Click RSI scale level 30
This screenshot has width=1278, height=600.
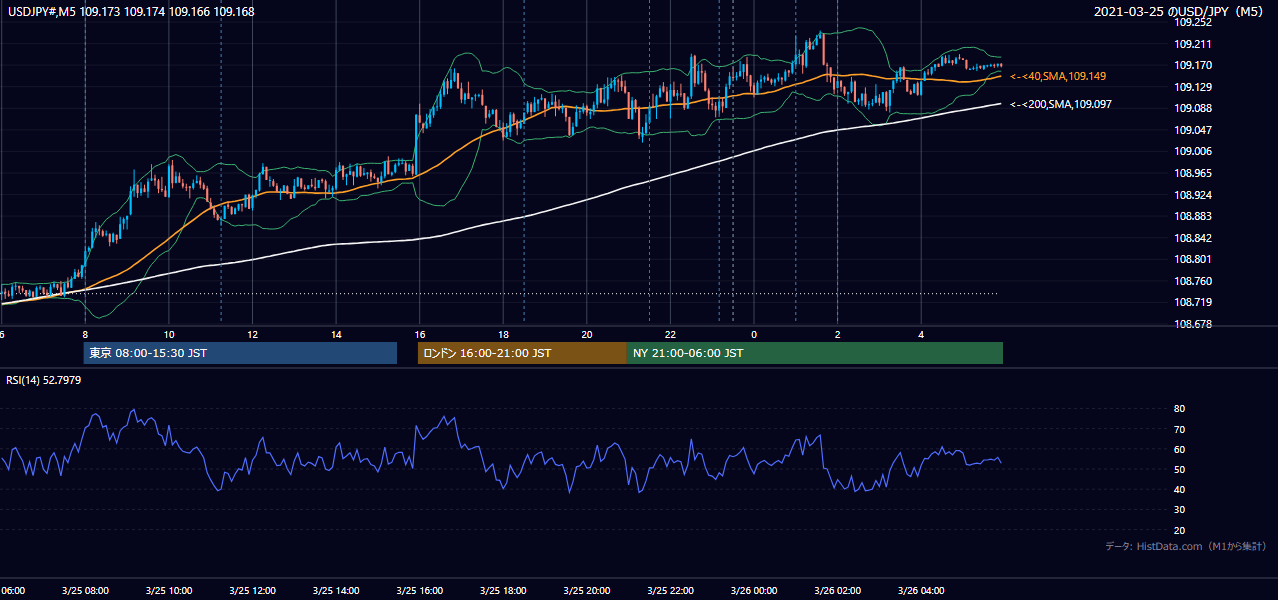click(1179, 510)
